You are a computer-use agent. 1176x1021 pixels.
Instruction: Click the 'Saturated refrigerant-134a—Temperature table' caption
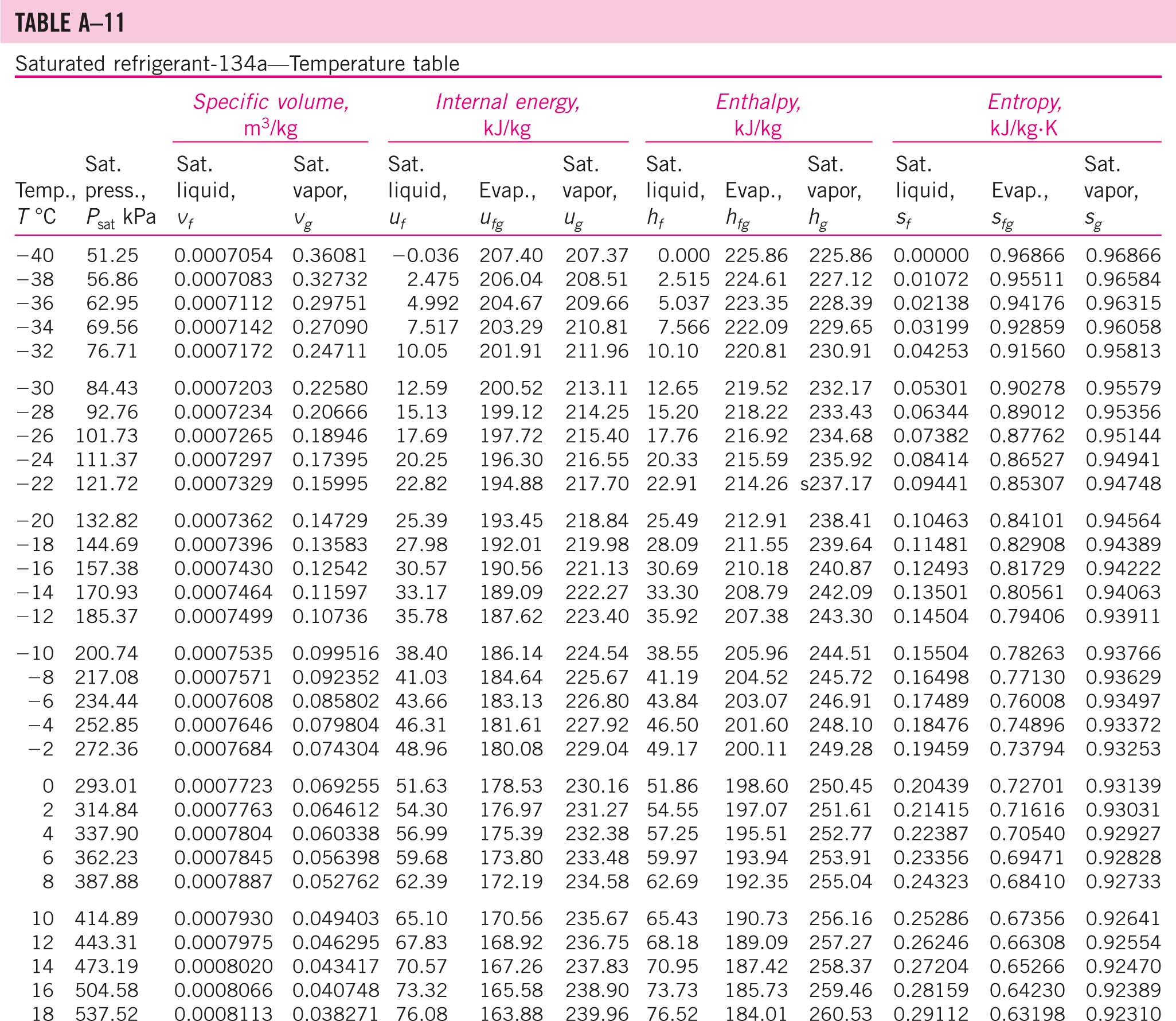click(237, 64)
